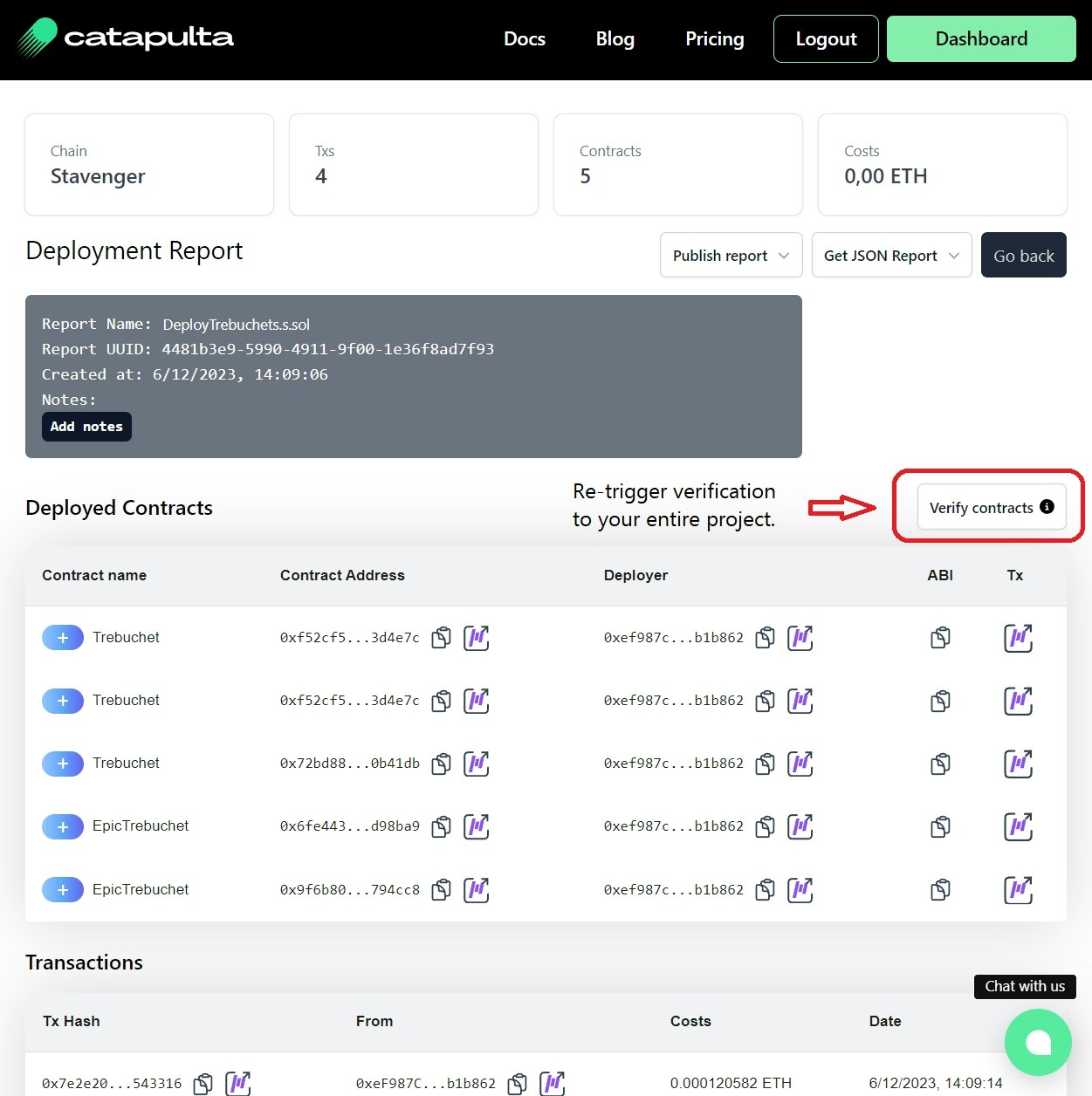Copy ABI of the 0x9f6b80...794cc8 EpicTrebuchet
This screenshot has width=1092, height=1096.
tap(940, 889)
